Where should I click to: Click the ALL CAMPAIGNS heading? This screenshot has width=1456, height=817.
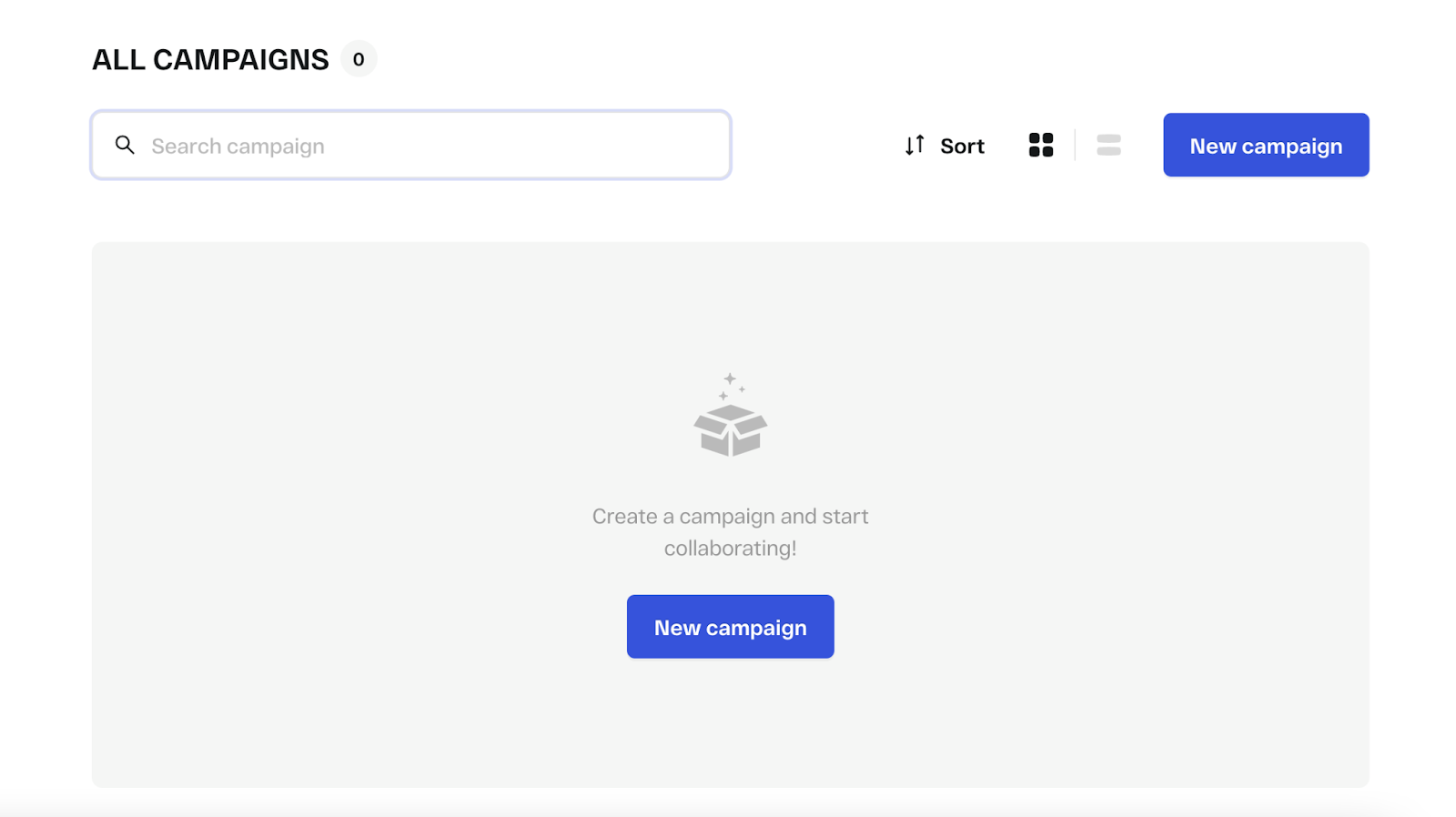[x=210, y=60]
